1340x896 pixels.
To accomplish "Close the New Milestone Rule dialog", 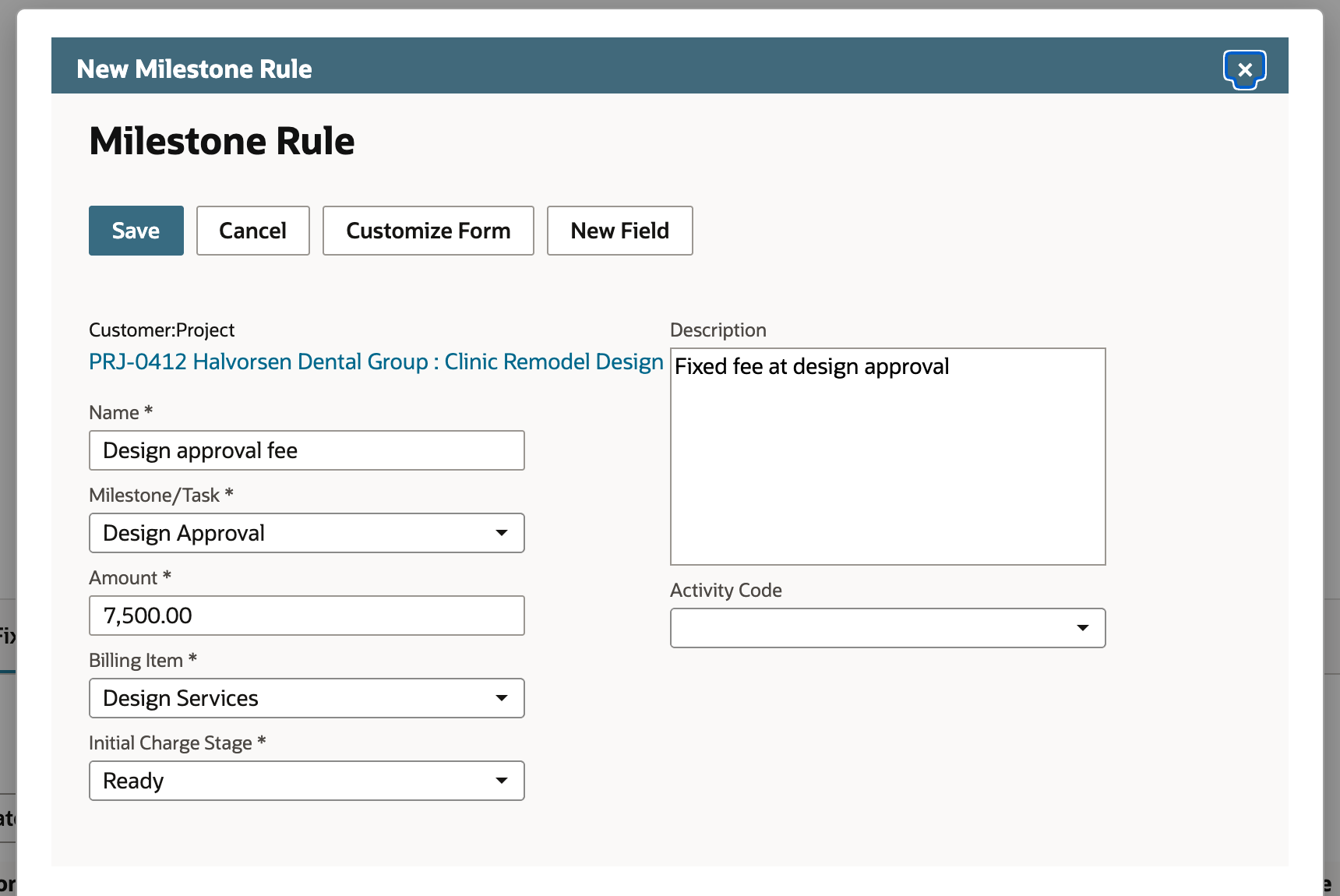I will click(x=1244, y=69).
